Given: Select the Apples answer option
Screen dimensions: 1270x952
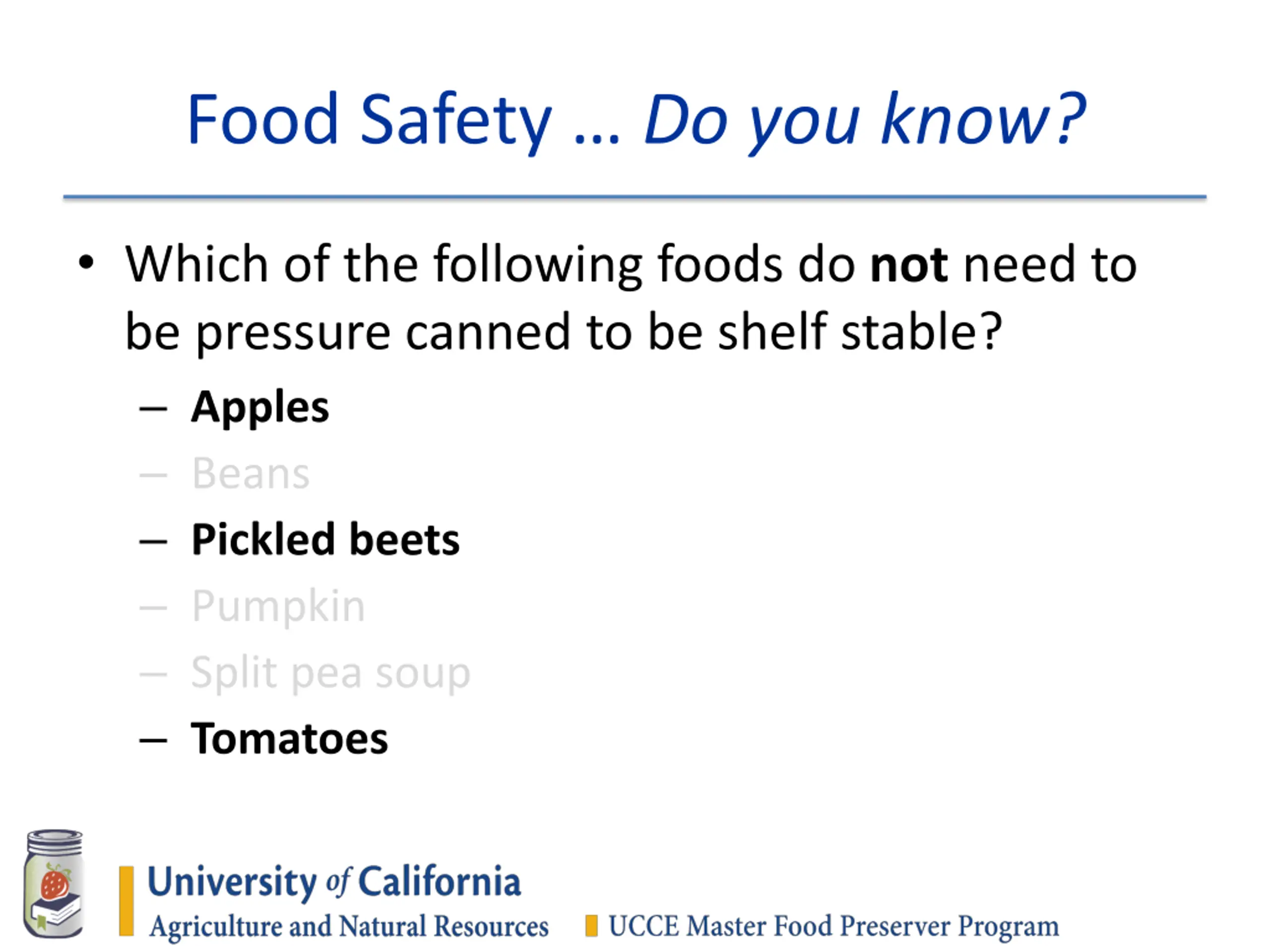Looking at the screenshot, I should click(260, 408).
